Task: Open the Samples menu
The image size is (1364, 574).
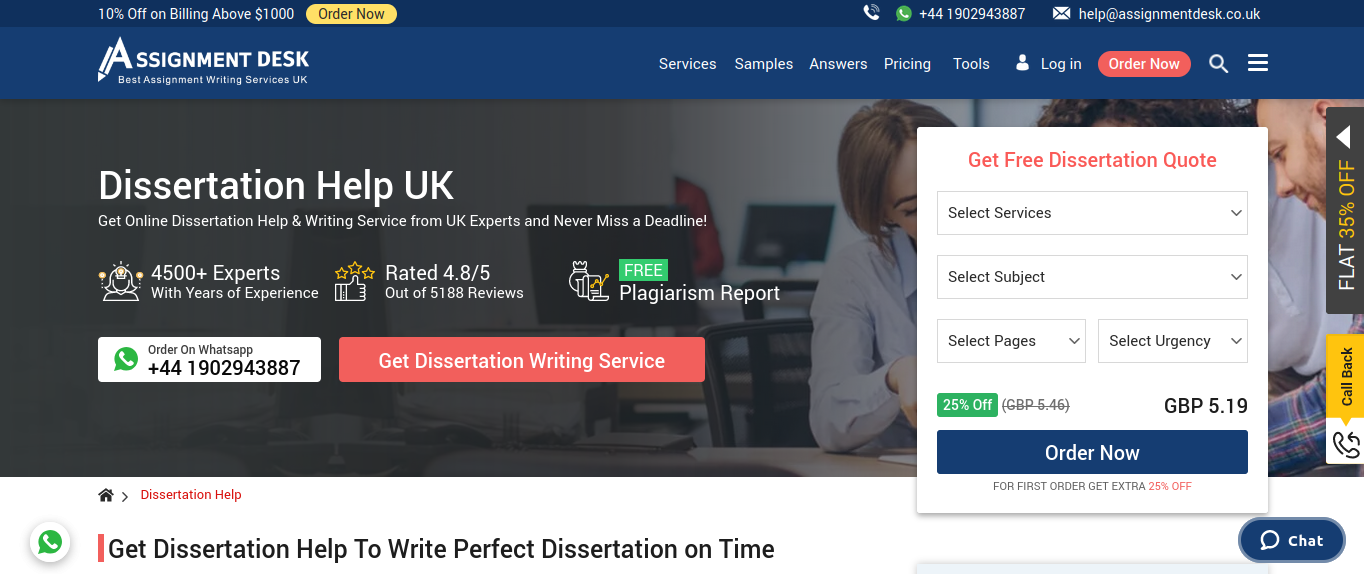Action: tap(764, 64)
